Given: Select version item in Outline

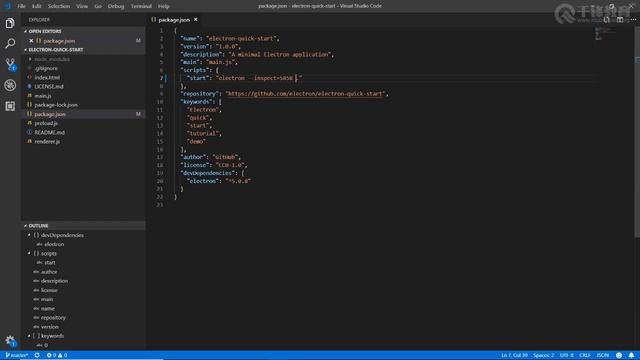Looking at the screenshot, I should (50, 327).
